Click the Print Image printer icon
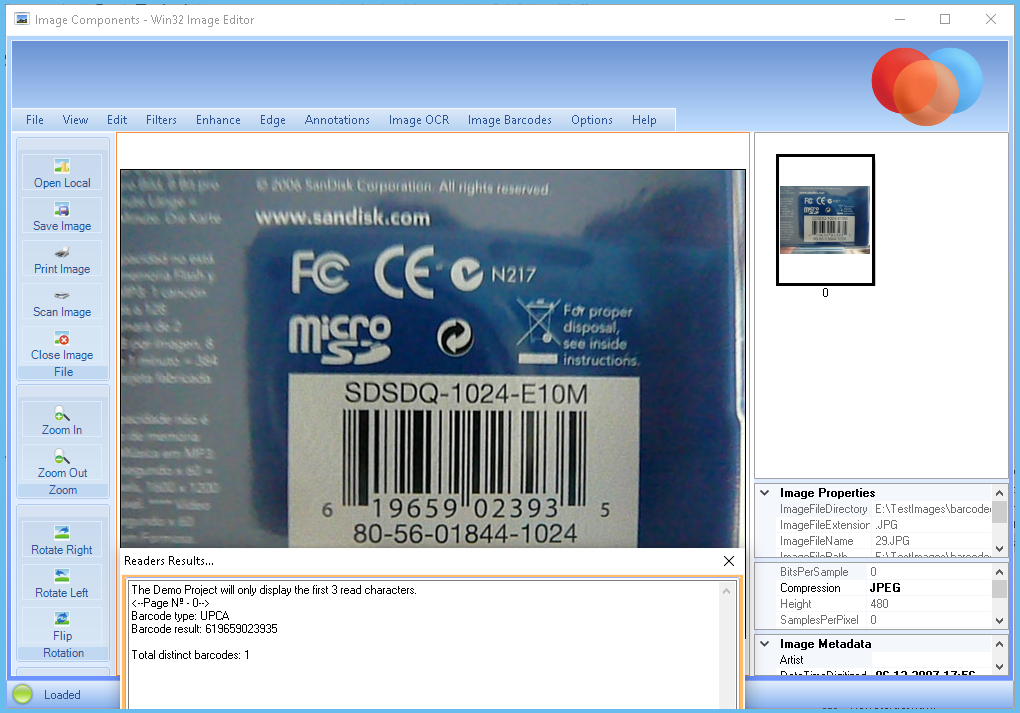This screenshot has height=713, width=1020. tap(62, 252)
